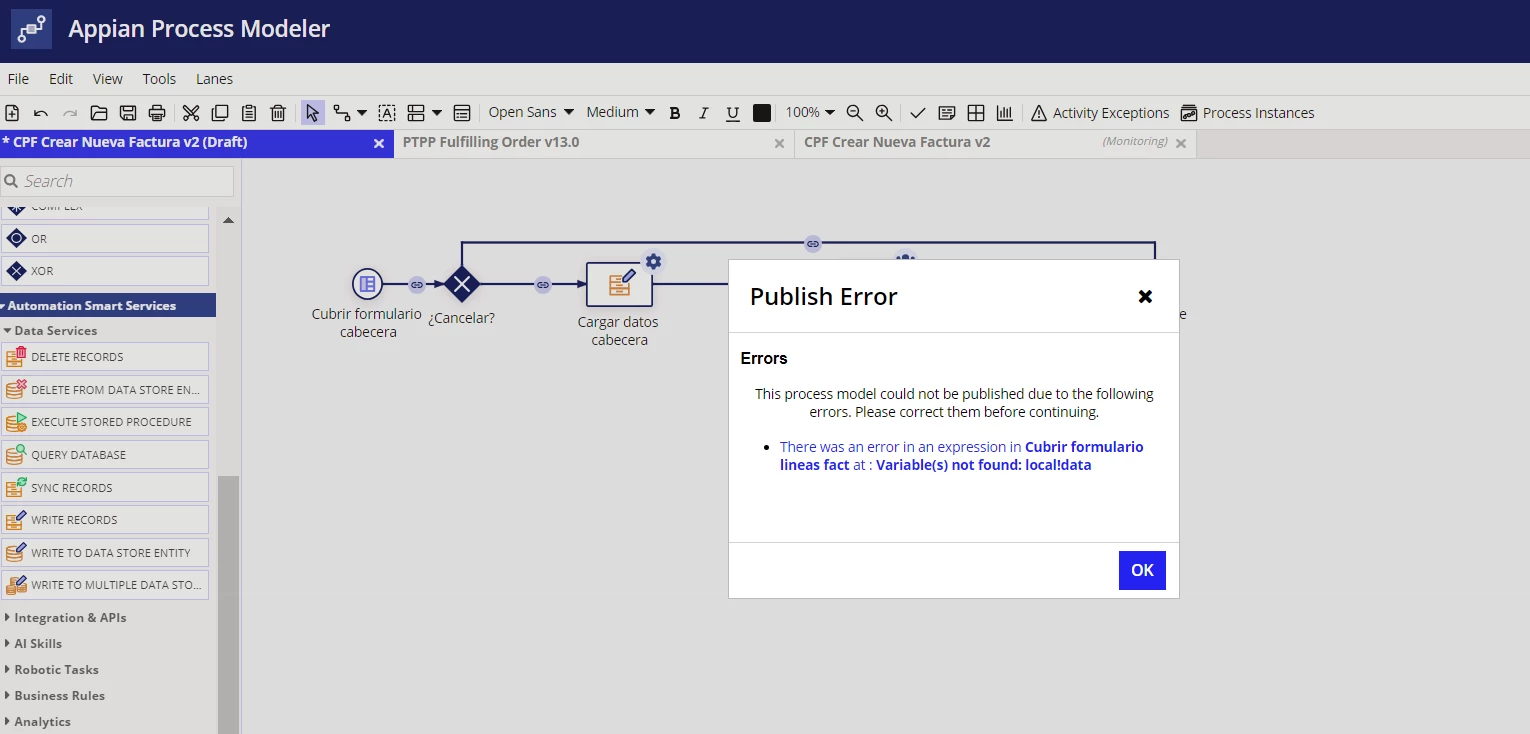
Task: Expand the AI Skills group
Action: [33, 644]
